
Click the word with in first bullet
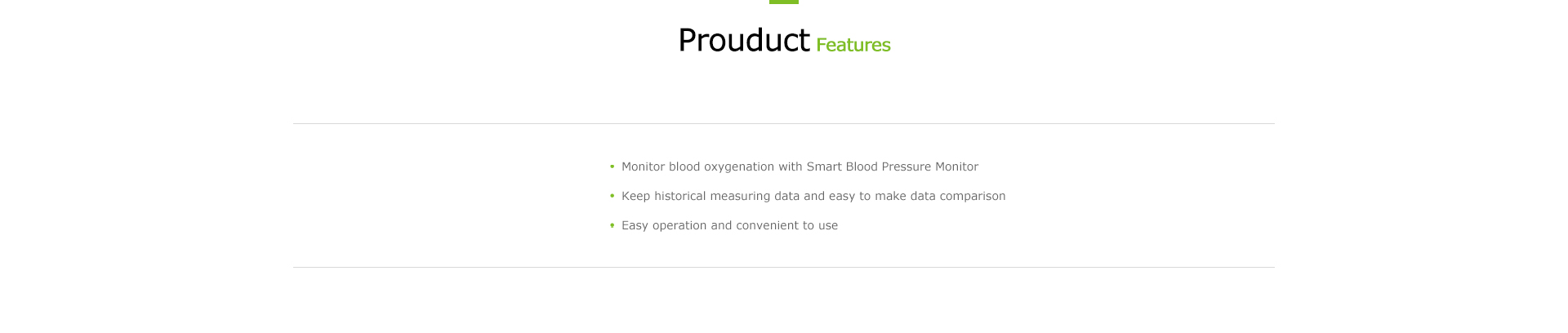click(791, 166)
